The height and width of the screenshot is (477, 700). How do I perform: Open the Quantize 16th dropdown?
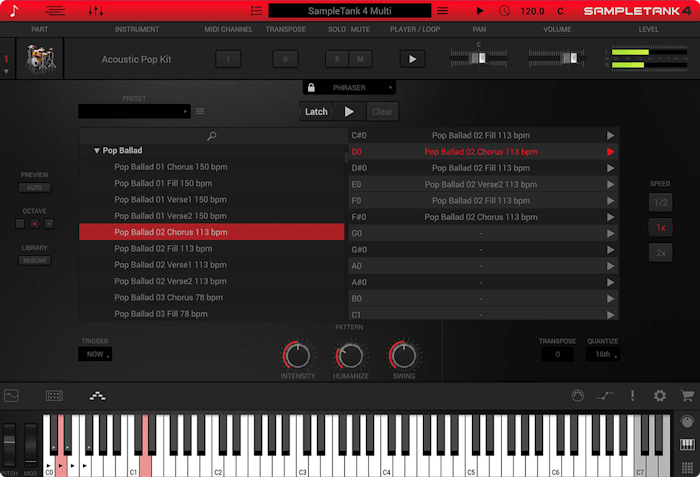[603, 354]
